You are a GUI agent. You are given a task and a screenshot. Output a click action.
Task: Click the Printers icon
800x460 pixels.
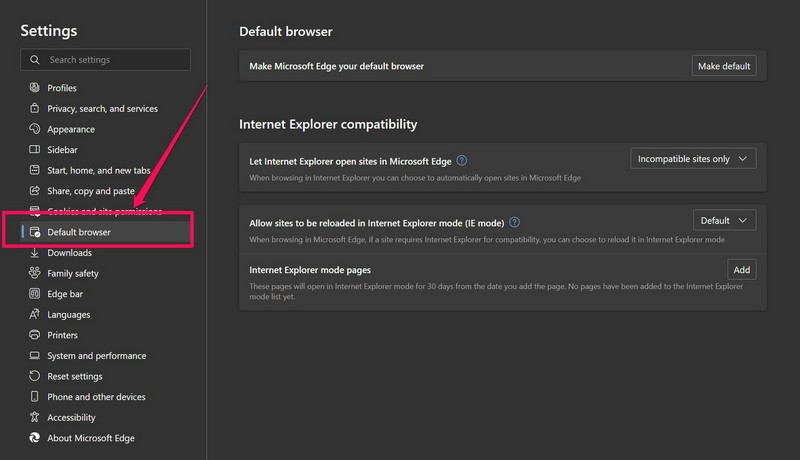(x=34, y=335)
